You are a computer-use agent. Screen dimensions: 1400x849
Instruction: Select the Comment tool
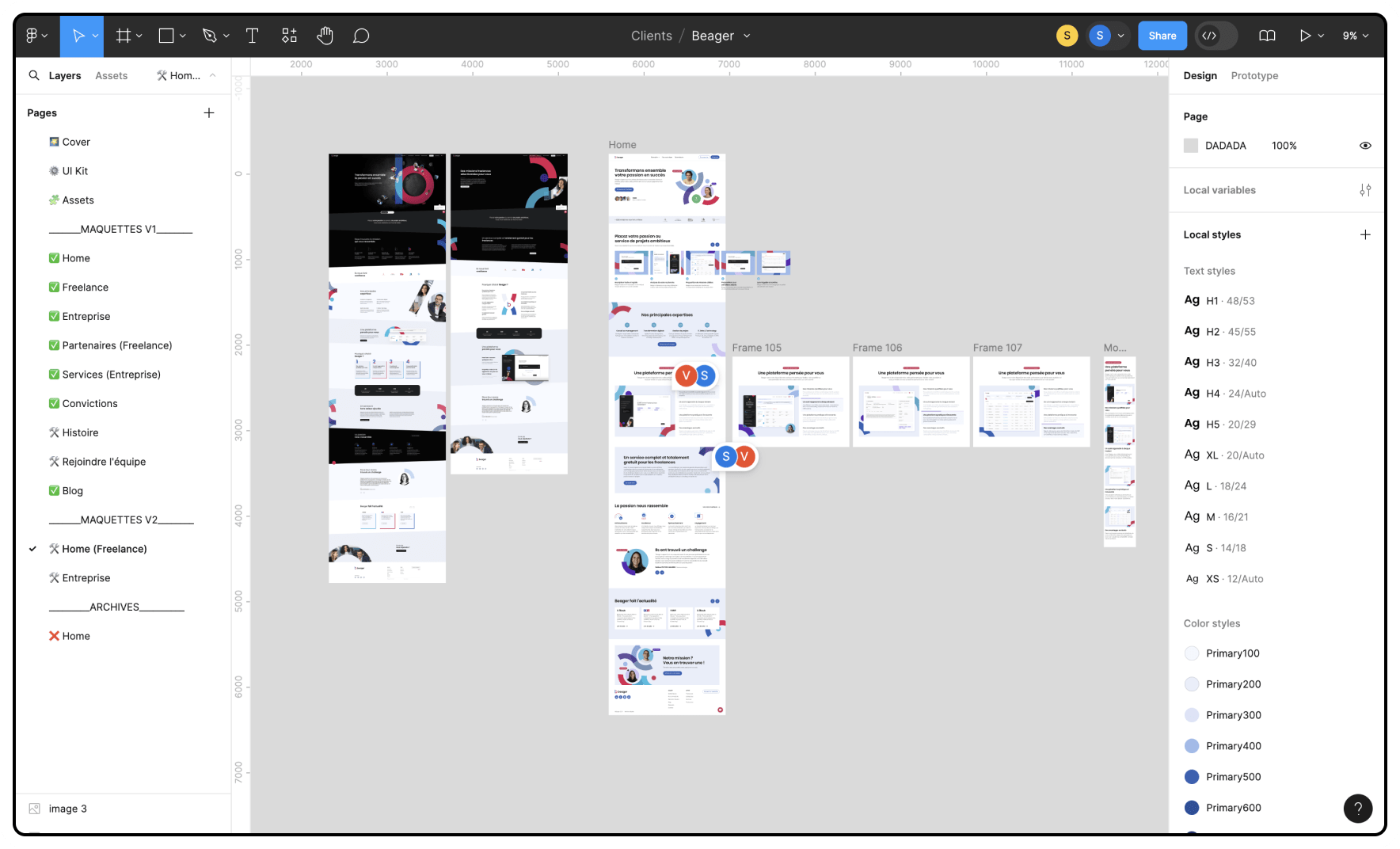tap(361, 36)
